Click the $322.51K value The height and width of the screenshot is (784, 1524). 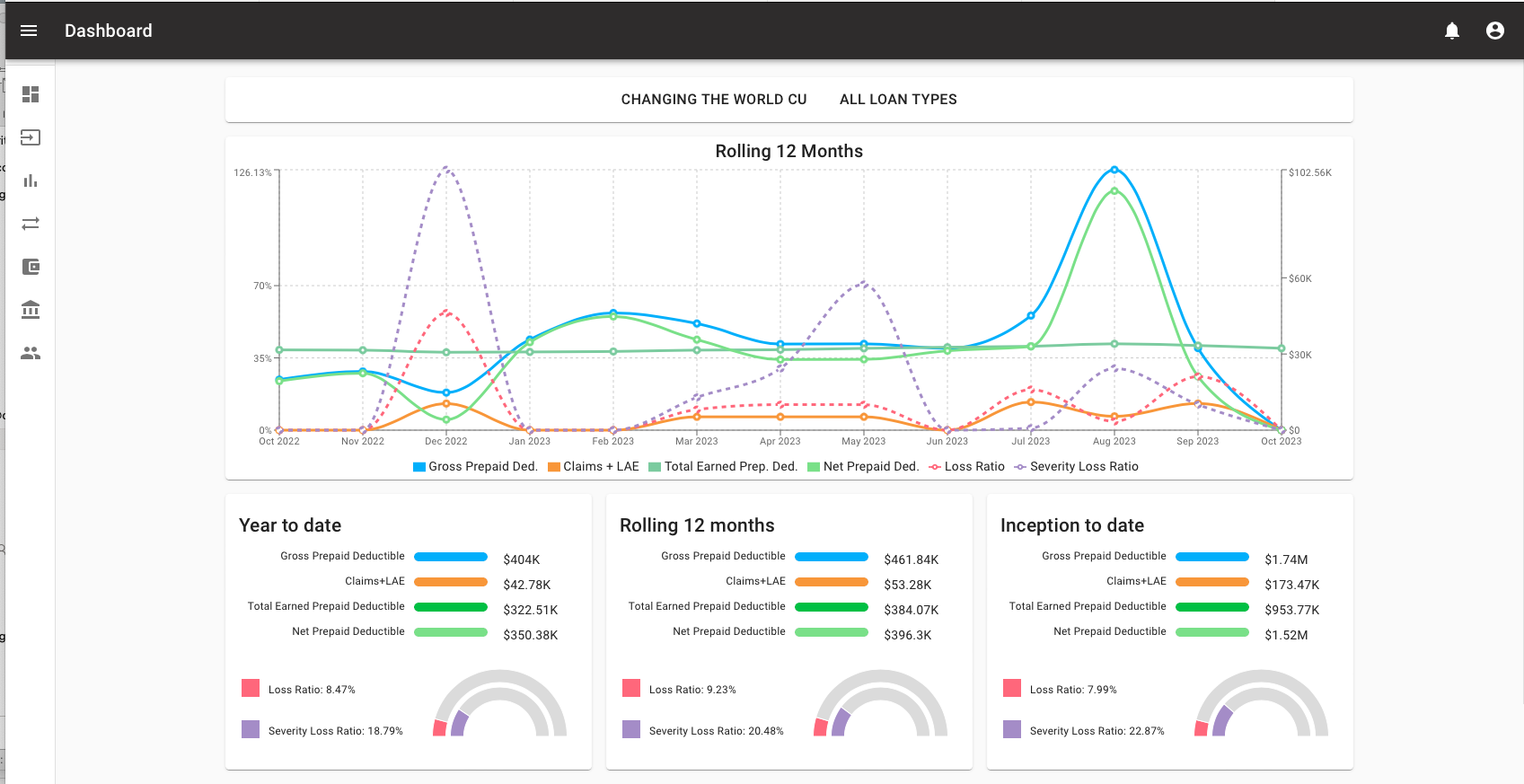point(531,610)
